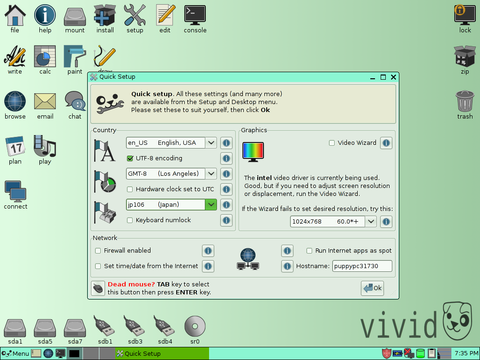Click the info icon beside UTF-8 encoding

226,158
